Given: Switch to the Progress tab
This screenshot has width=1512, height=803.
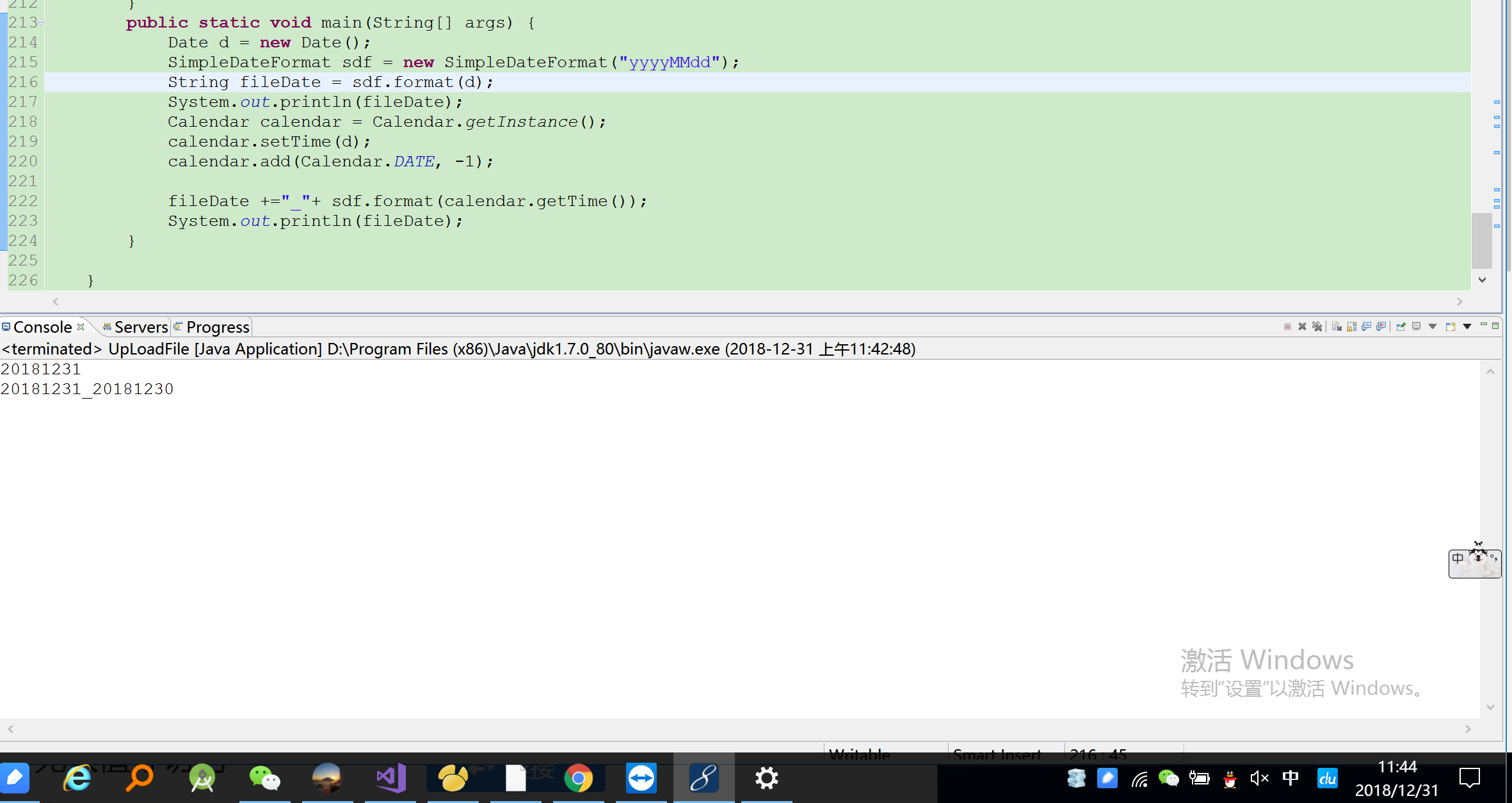Looking at the screenshot, I should click(217, 327).
